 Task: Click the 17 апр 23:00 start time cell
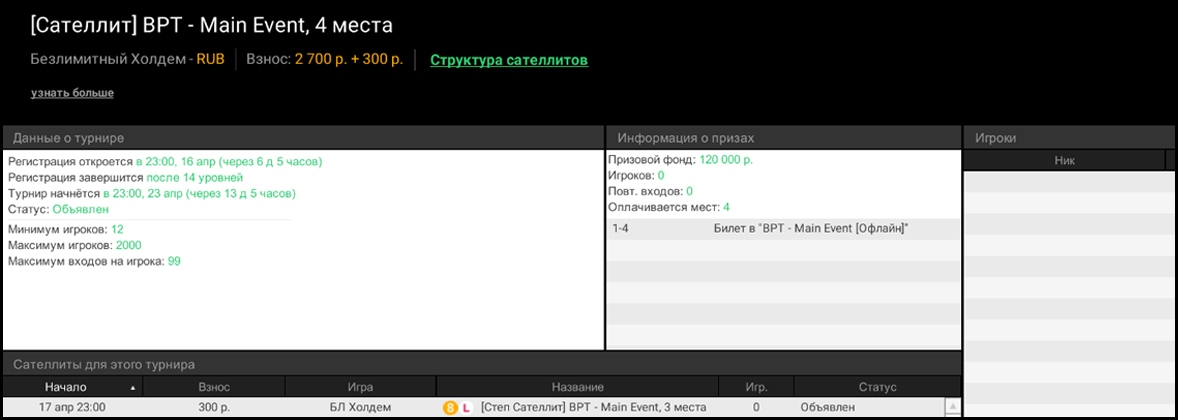tap(72, 408)
